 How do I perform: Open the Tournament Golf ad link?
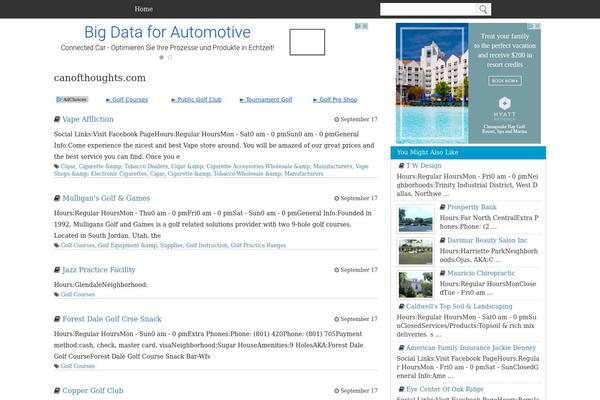[266, 100]
